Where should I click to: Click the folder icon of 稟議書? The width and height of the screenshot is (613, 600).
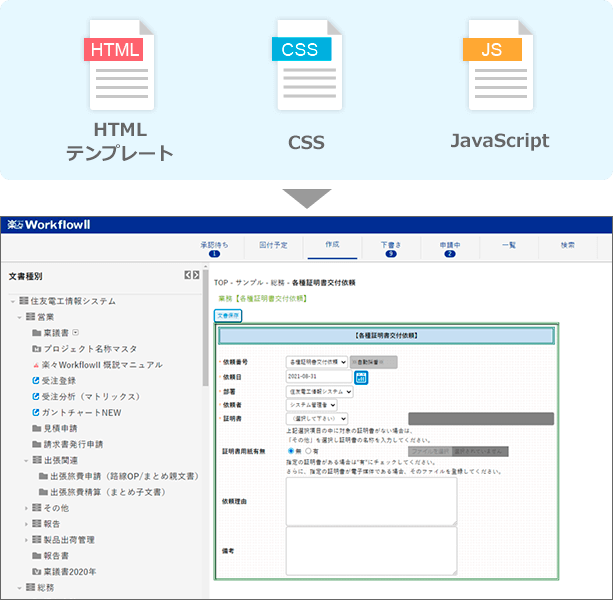pyautogui.click(x=37, y=333)
